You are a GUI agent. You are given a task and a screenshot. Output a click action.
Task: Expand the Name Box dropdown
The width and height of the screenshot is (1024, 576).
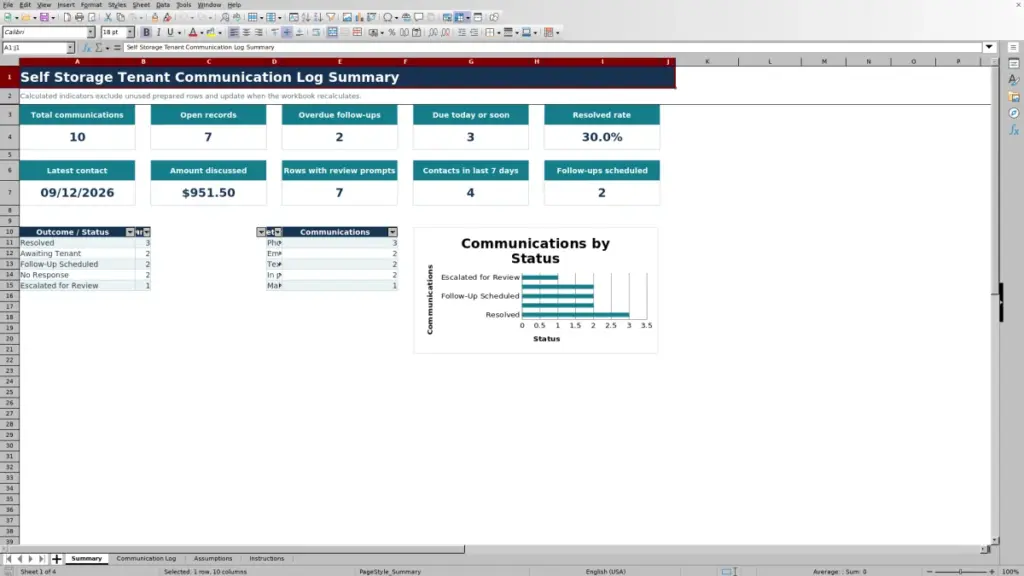[x=70, y=47]
